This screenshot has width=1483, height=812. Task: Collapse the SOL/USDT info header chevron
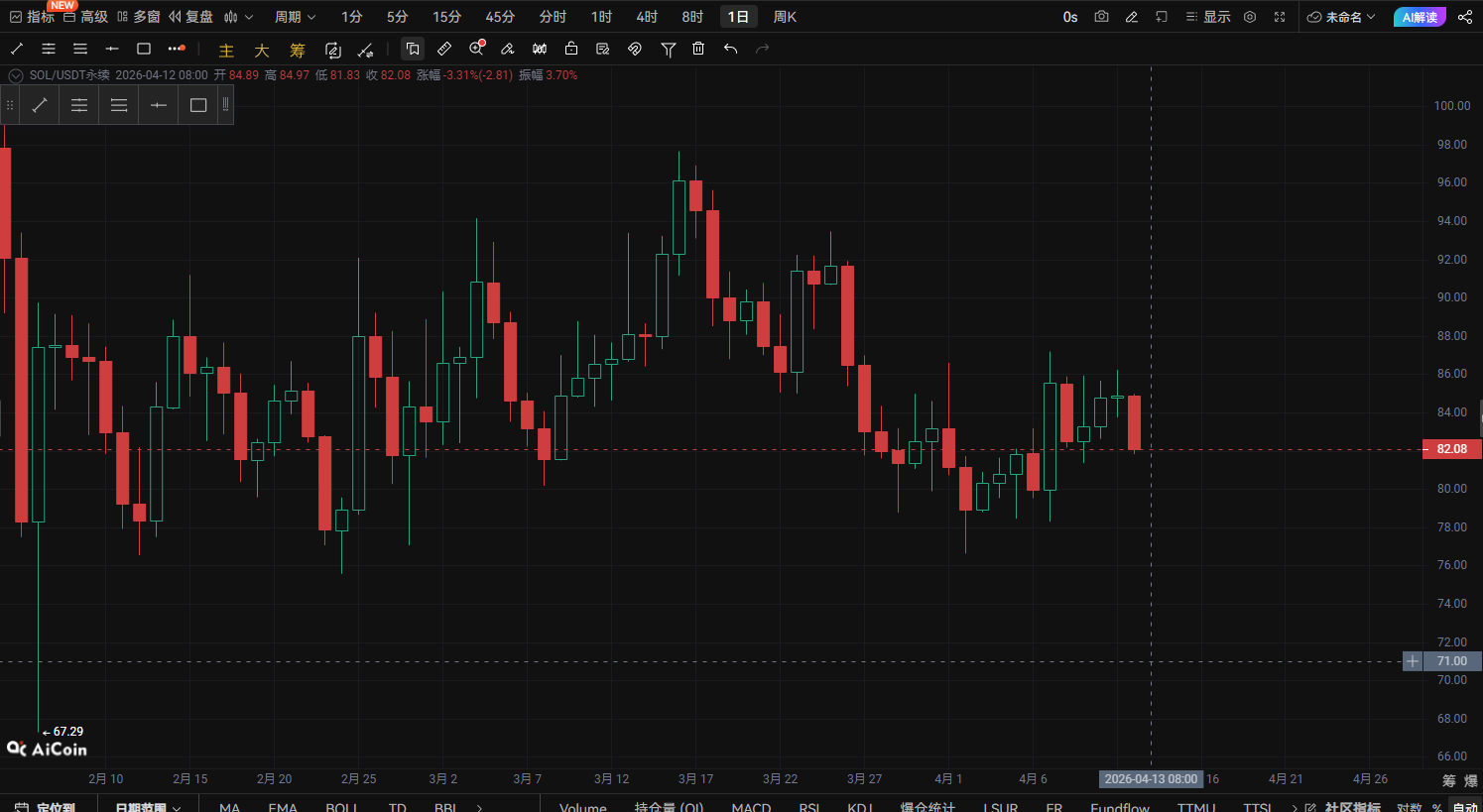point(15,75)
